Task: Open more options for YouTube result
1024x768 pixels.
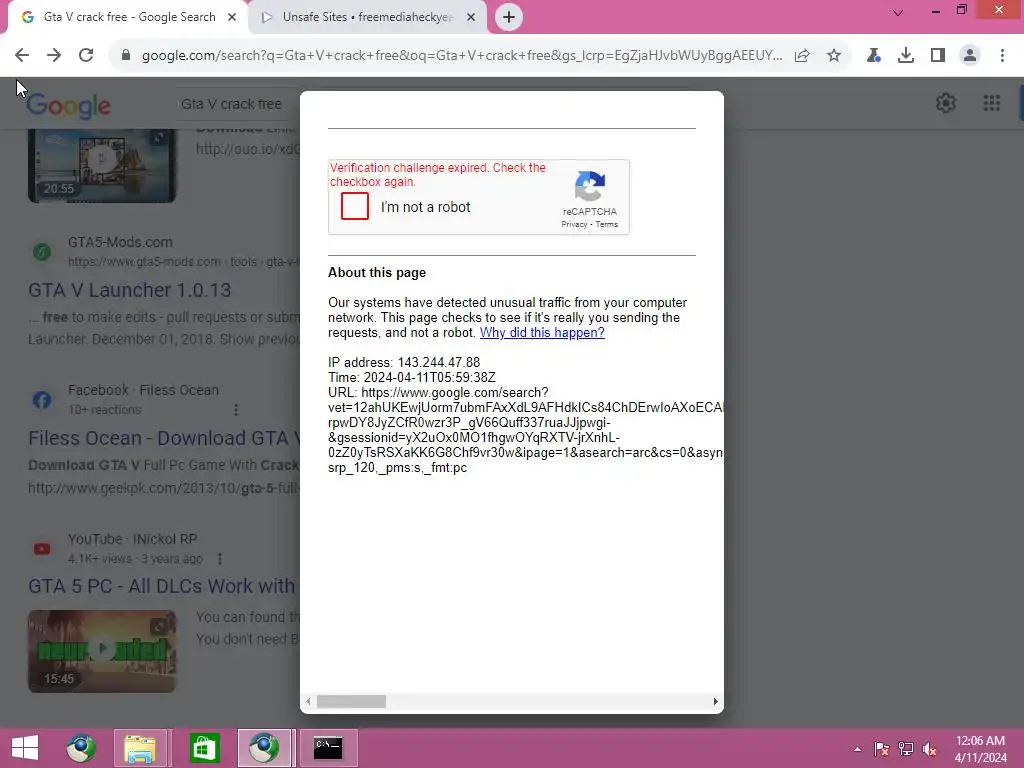Action: (x=219, y=559)
